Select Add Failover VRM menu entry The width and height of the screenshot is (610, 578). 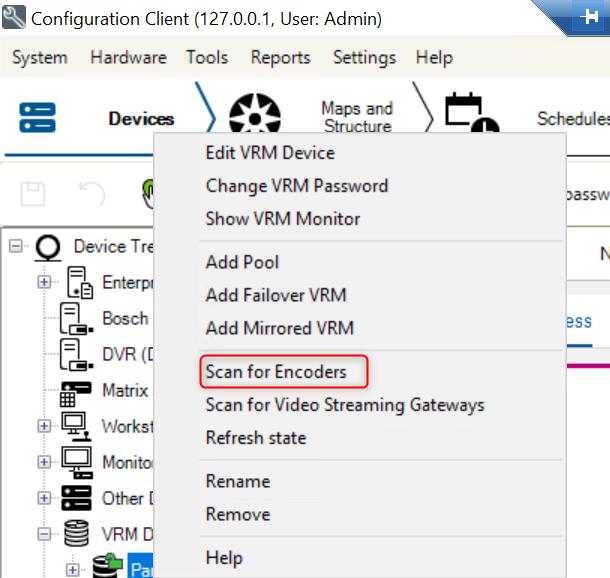point(276,295)
